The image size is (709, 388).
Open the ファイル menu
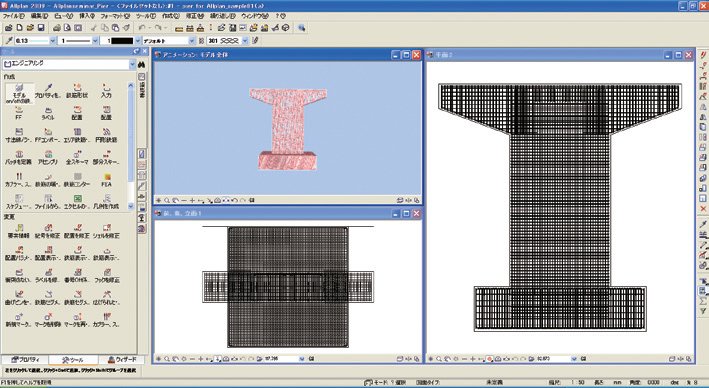pyautogui.click(x=13, y=16)
